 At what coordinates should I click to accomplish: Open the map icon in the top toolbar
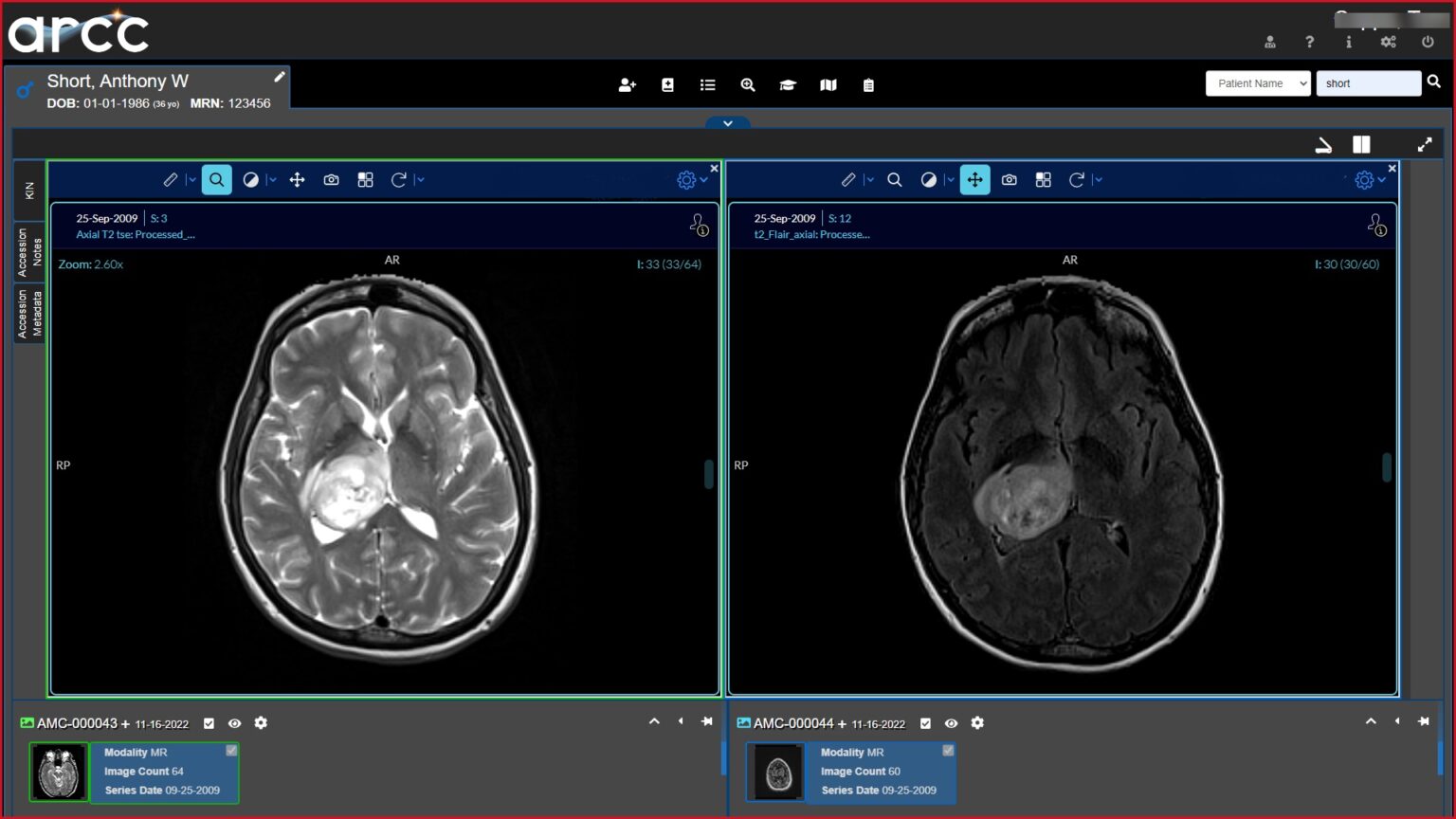tap(828, 84)
